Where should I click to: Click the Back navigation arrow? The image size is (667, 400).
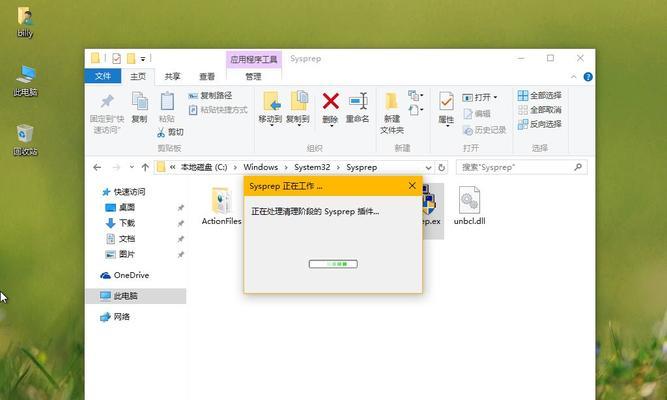97,167
